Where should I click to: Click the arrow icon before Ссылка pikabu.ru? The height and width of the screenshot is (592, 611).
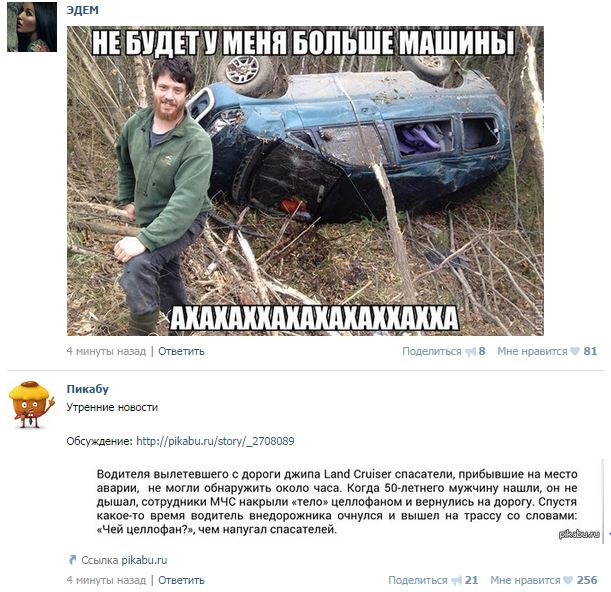pos(72,560)
